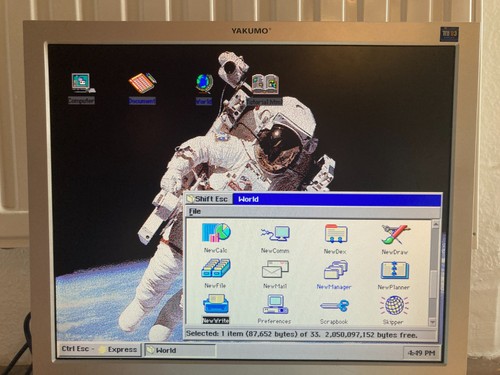Click the Shift Esc window control button
Image resolution: width=500 pixels, height=375 pixels.
[209, 199]
